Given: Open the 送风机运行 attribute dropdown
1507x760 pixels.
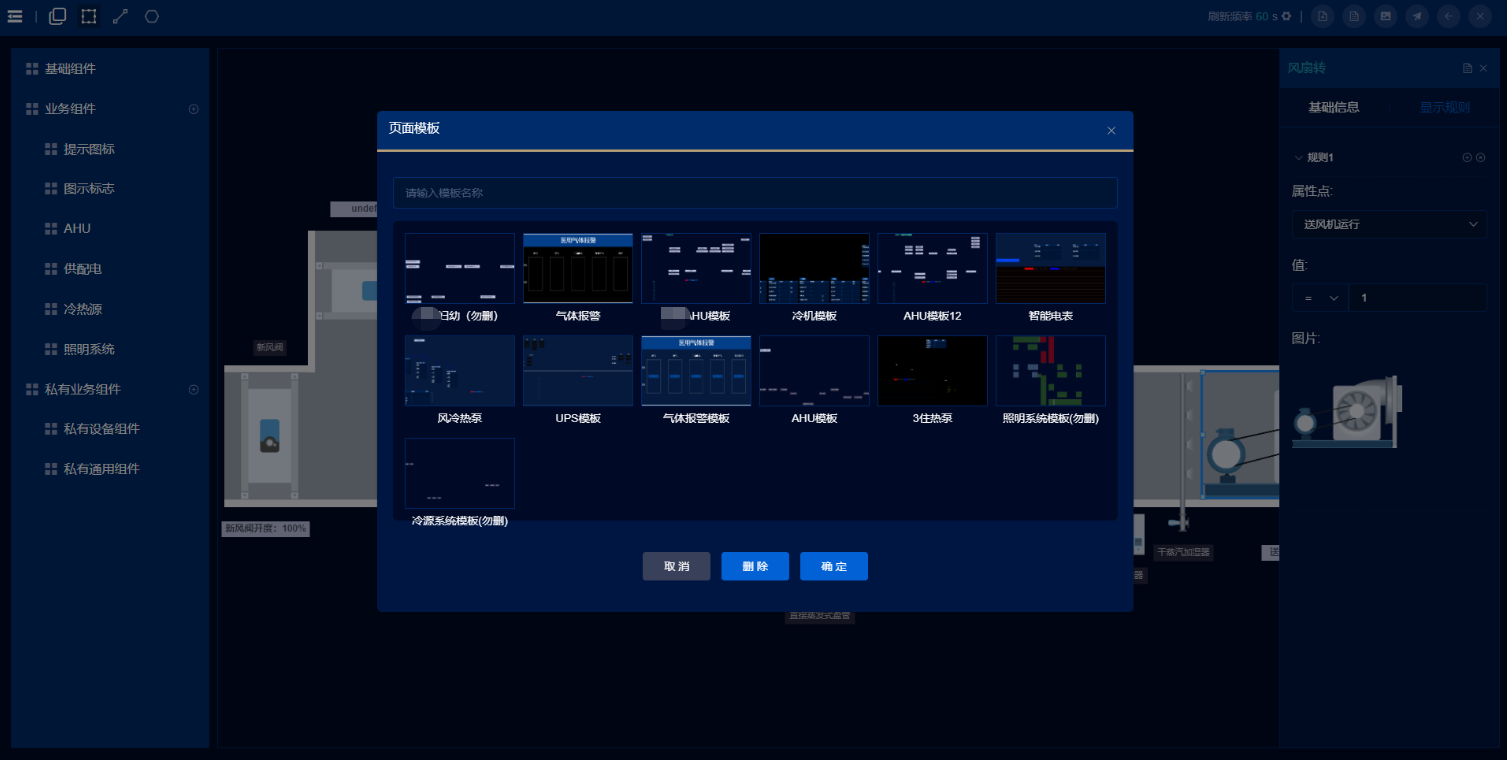Looking at the screenshot, I should click(1387, 224).
